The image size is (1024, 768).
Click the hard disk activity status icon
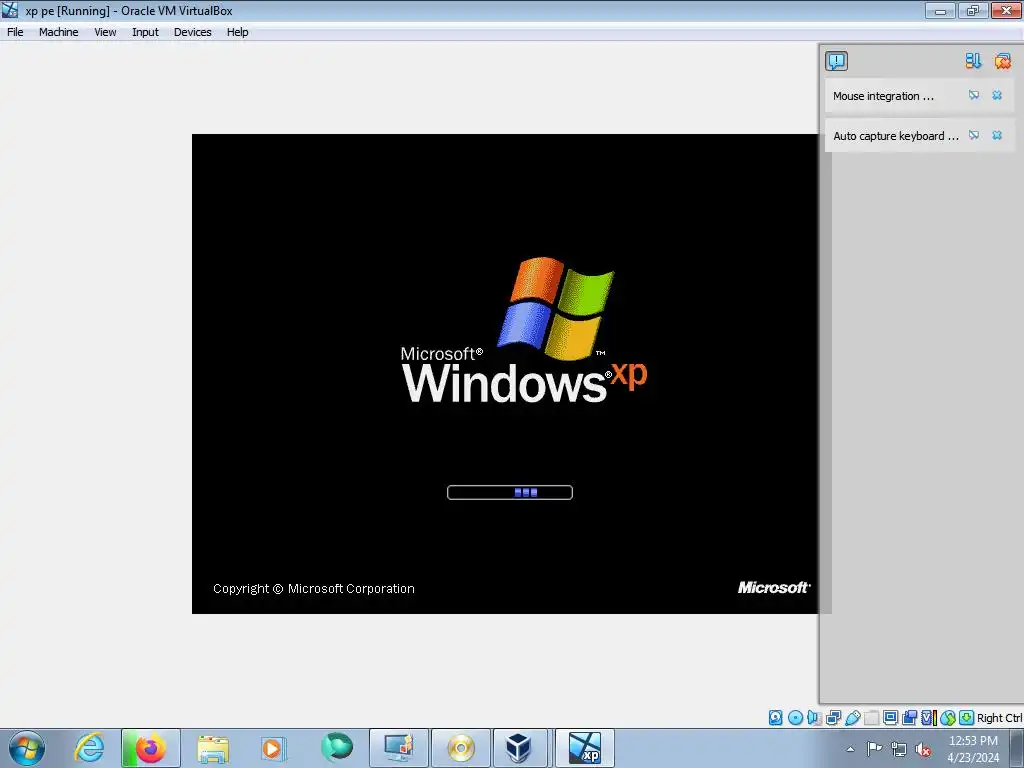775,718
